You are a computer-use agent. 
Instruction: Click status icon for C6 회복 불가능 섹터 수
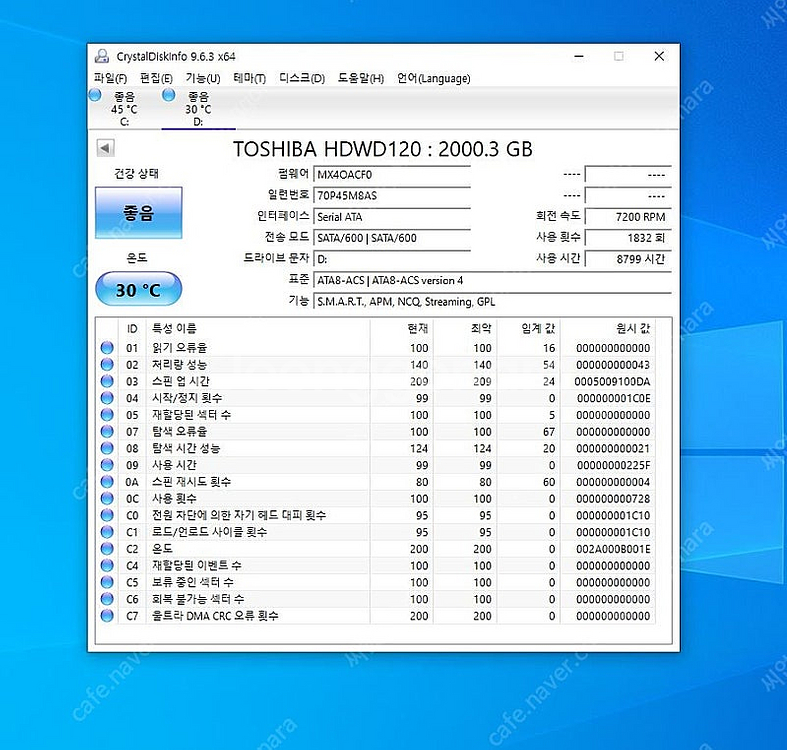click(x=107, y=598)
